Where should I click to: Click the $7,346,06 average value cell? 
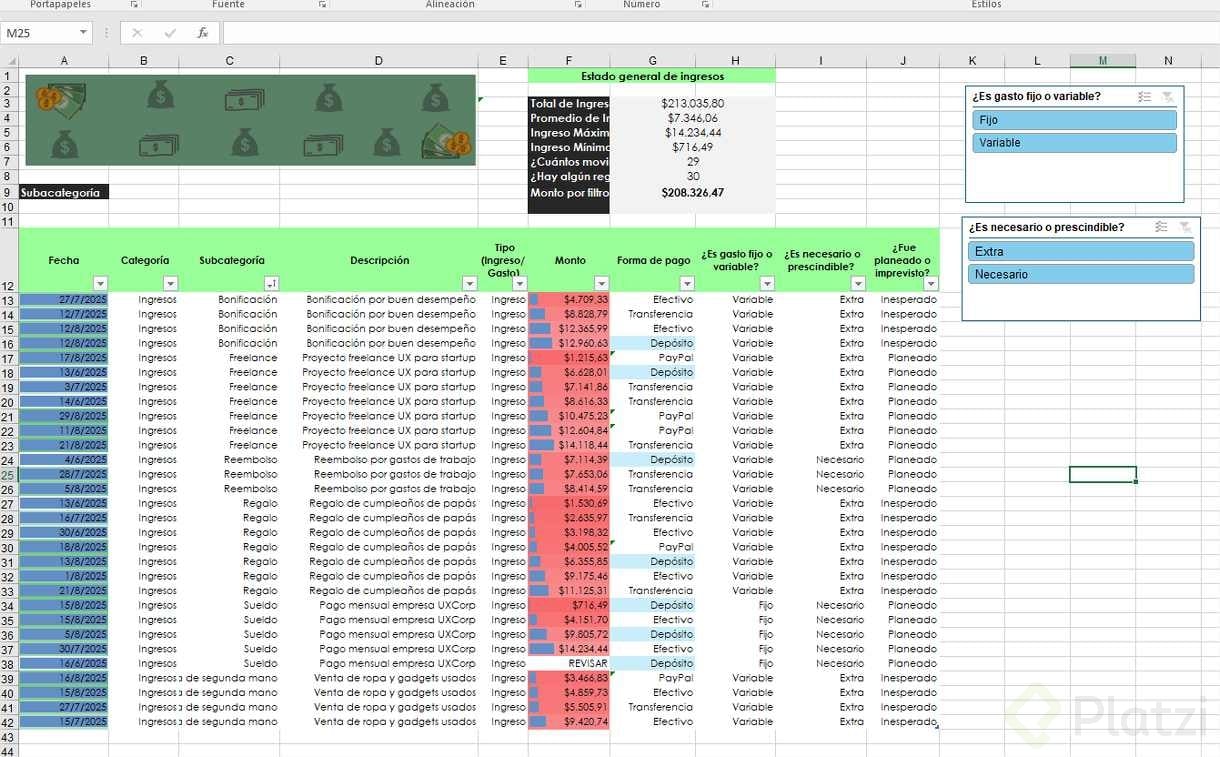(x=693, y=118)
